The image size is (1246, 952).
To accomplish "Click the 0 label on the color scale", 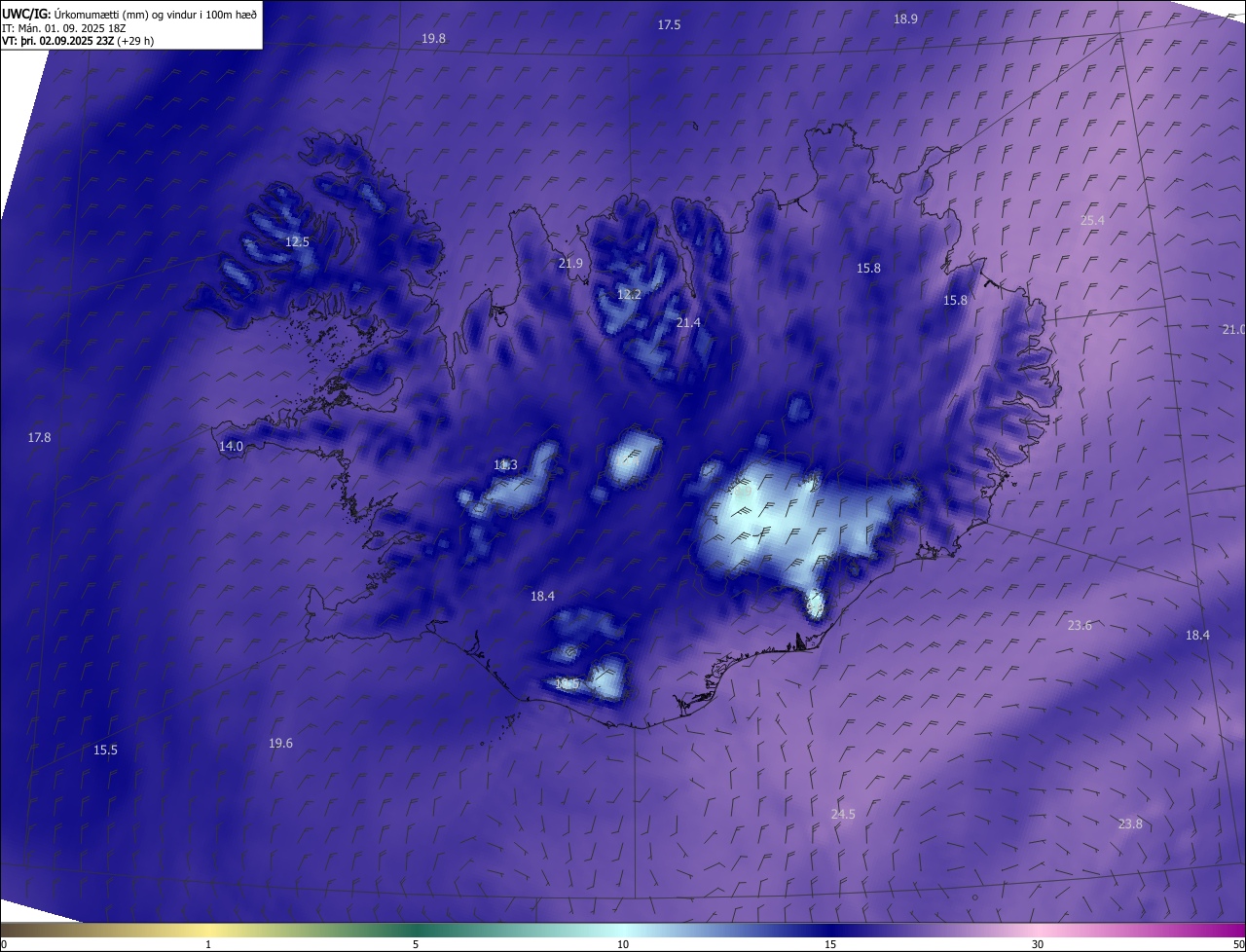I will pyautogui.click(x=3, y=945).
